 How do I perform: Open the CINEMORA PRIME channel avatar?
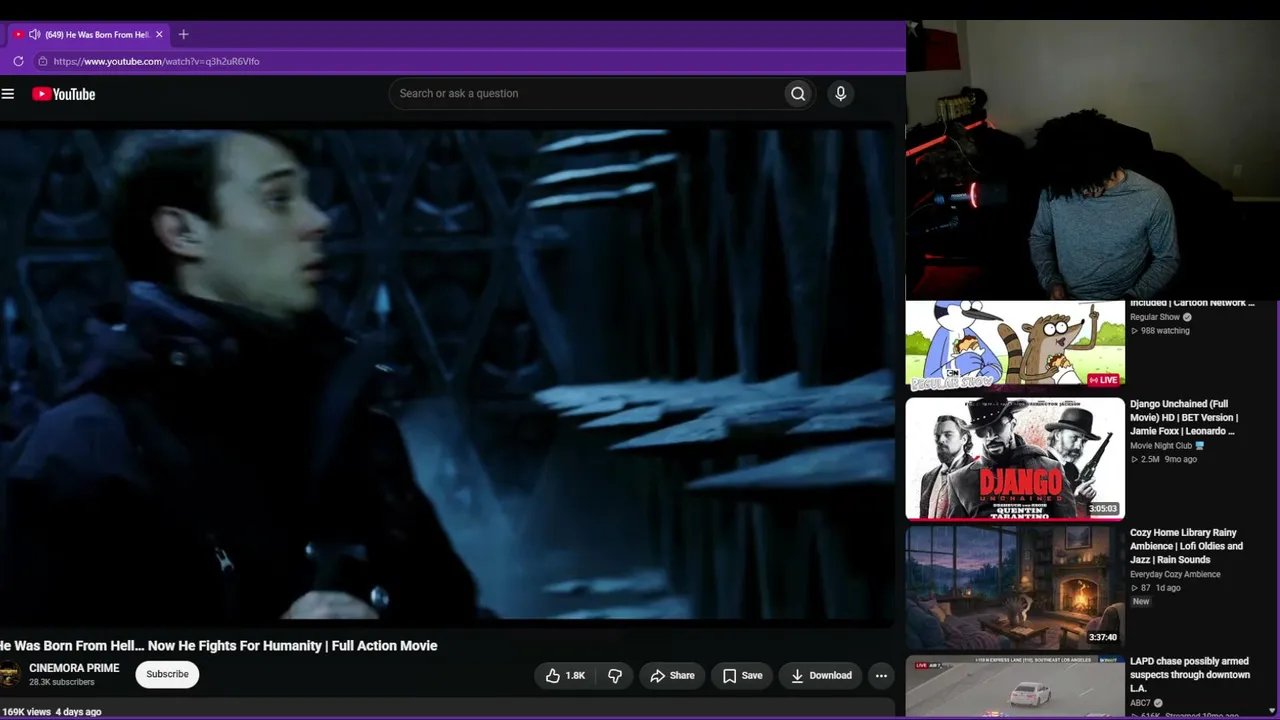[9, 675]
